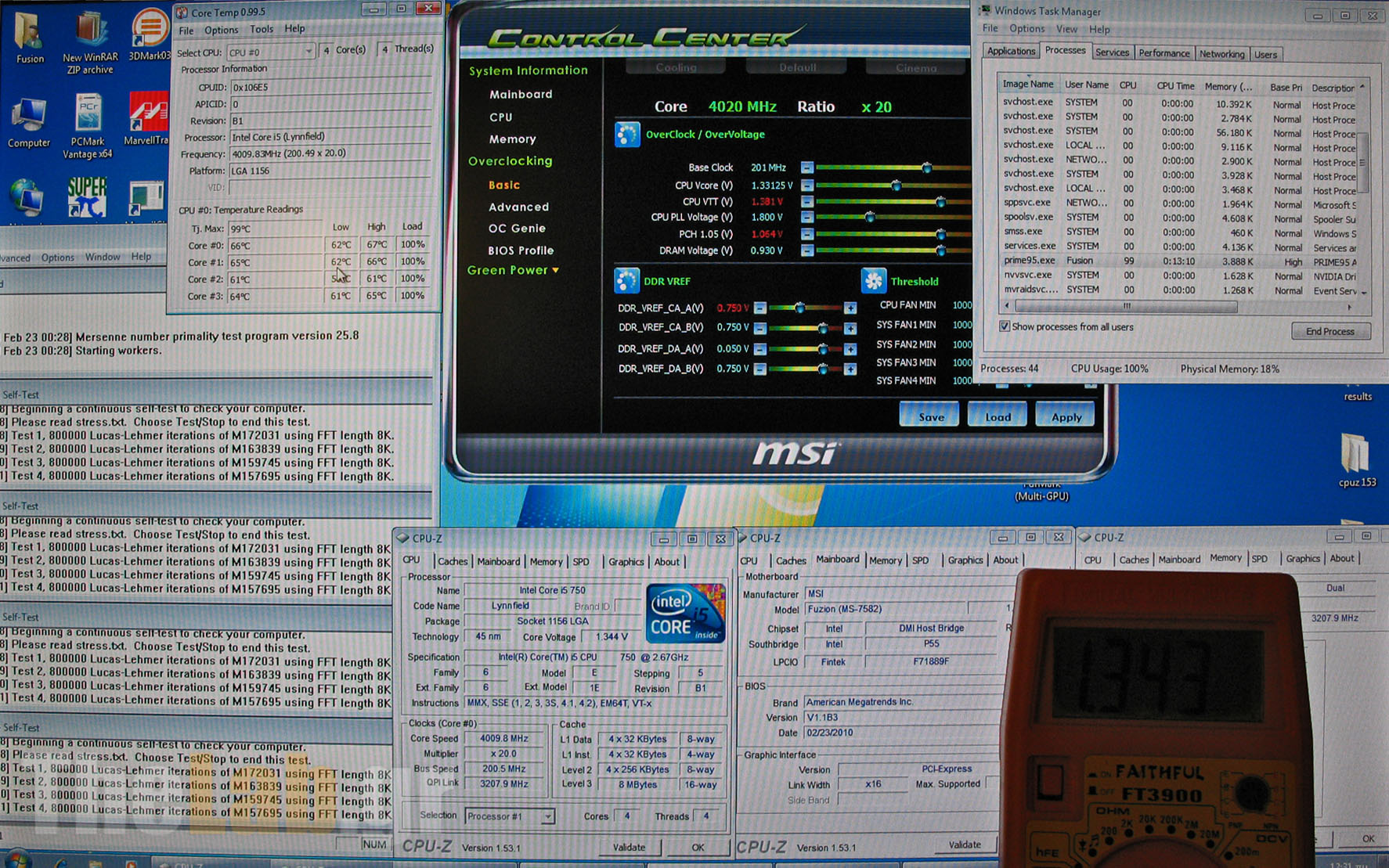
Task: Click the Base Clock slider handle
Action: (x=926, y=167)
